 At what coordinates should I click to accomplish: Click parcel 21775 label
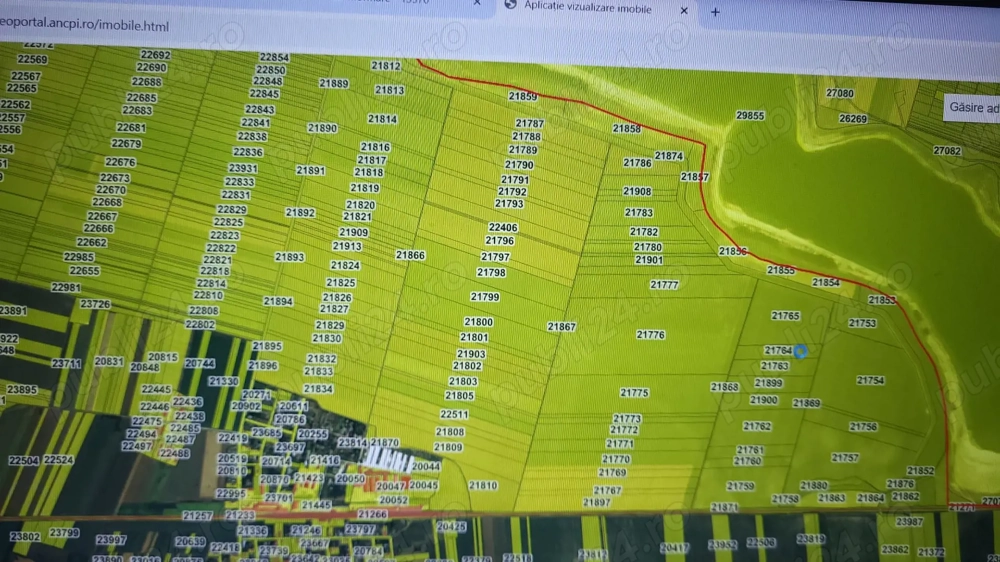(x=634, y=393)
